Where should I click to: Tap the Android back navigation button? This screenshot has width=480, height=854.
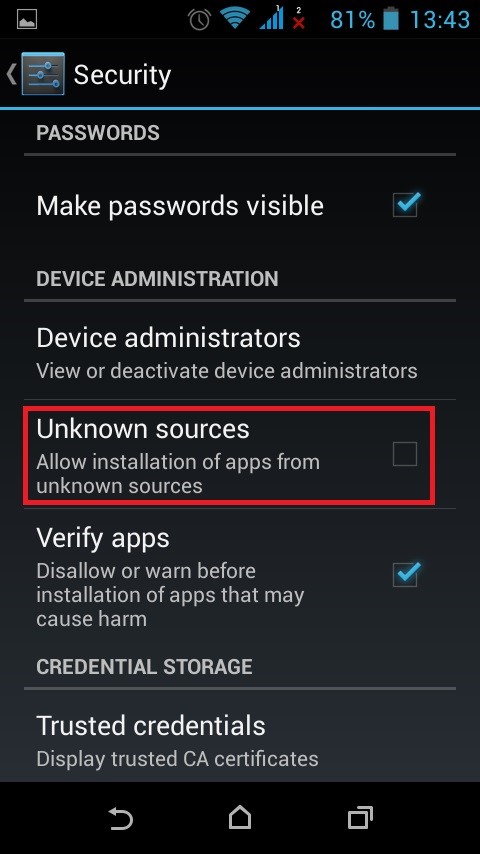pos(120,818)
